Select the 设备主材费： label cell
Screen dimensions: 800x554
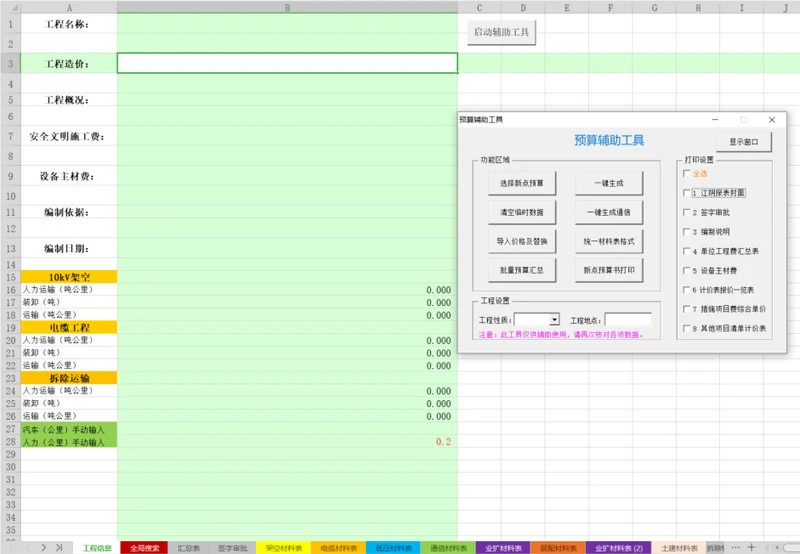click(69, 176)
